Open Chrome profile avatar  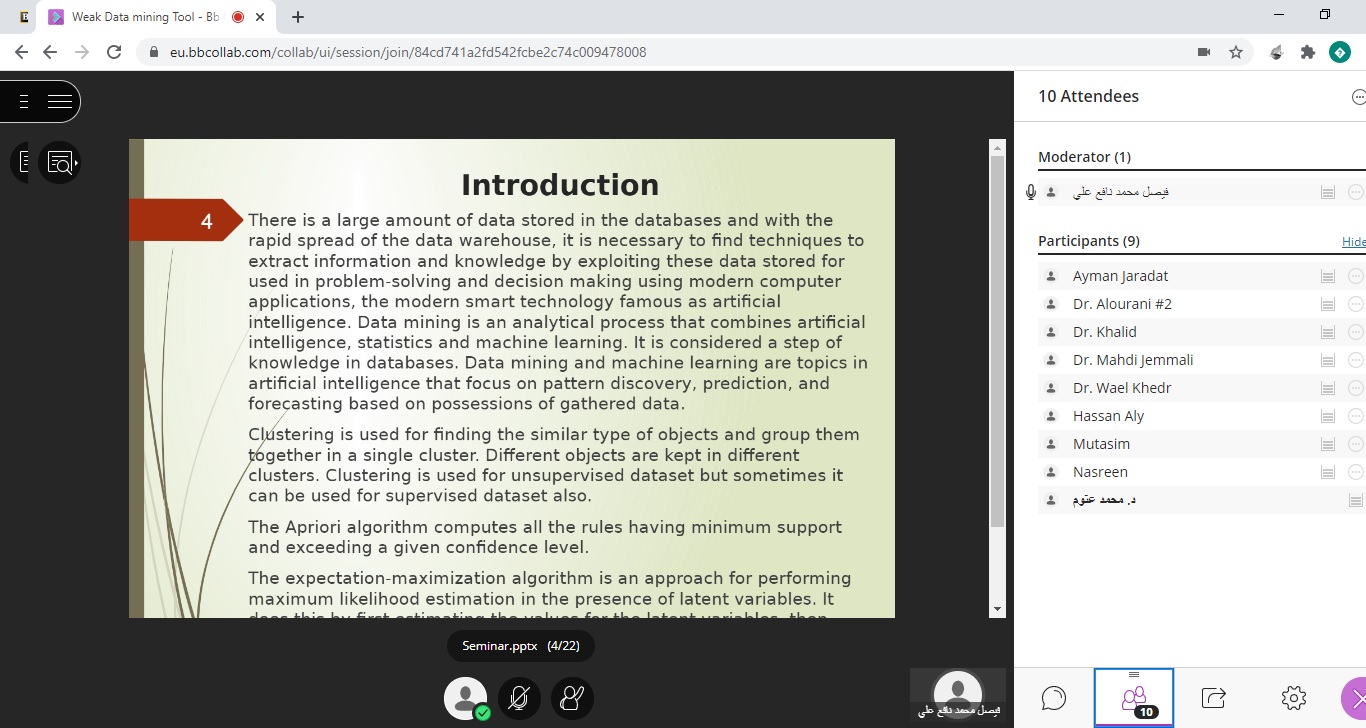[1340, 52]
